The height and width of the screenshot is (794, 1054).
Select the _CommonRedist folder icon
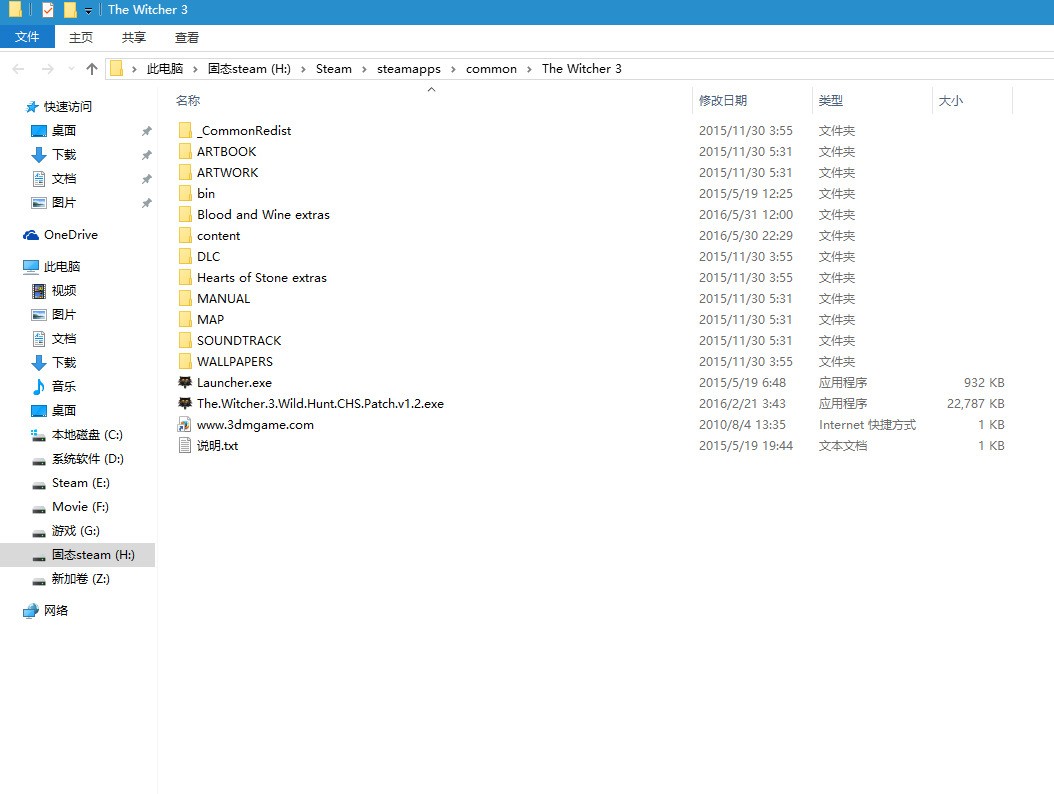click(x=186, y=130)
